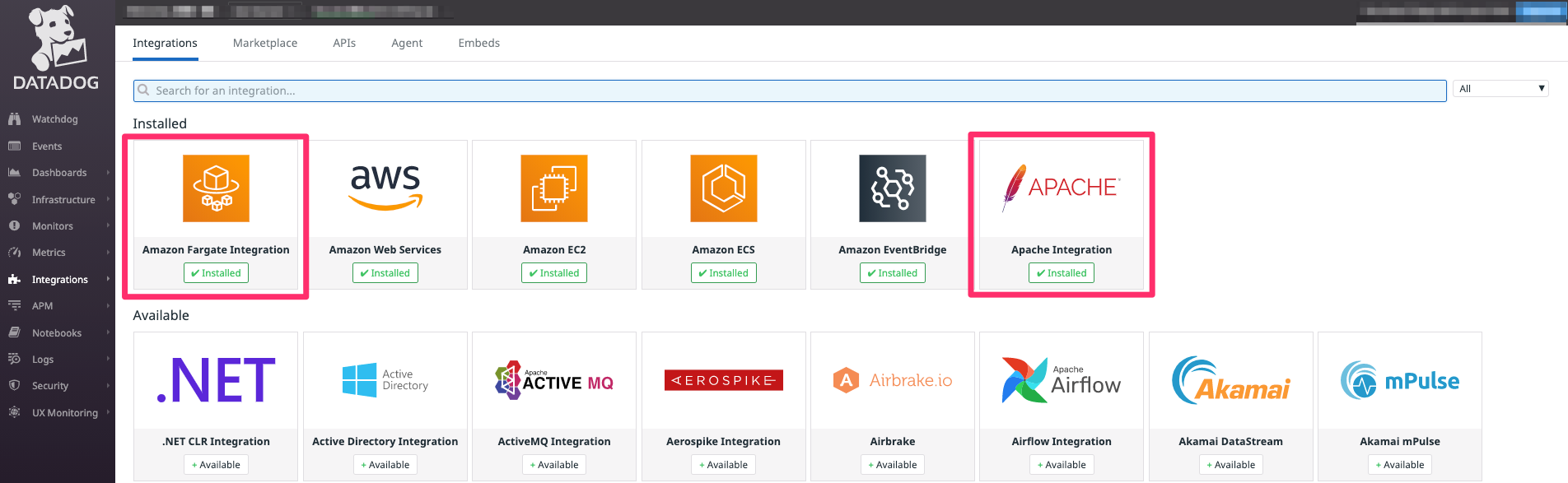Click Available button under Airbrake
The height and width of the screenshot is (483, 1568).
pos(893,465)
